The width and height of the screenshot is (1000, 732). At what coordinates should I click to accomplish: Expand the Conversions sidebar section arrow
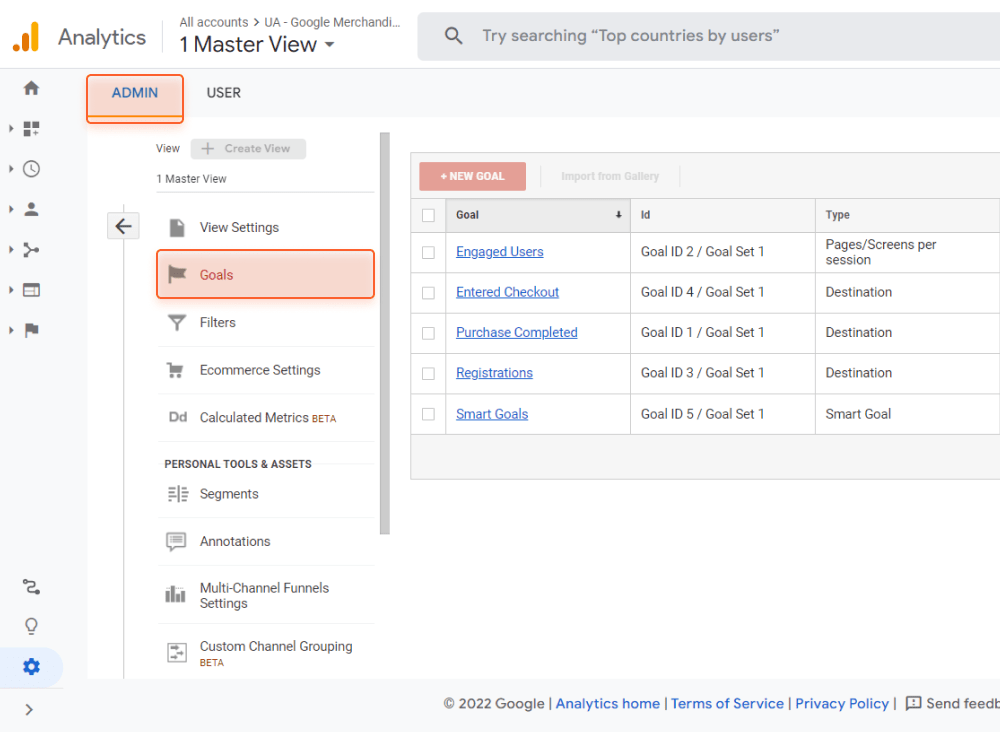tap(11, 330)
